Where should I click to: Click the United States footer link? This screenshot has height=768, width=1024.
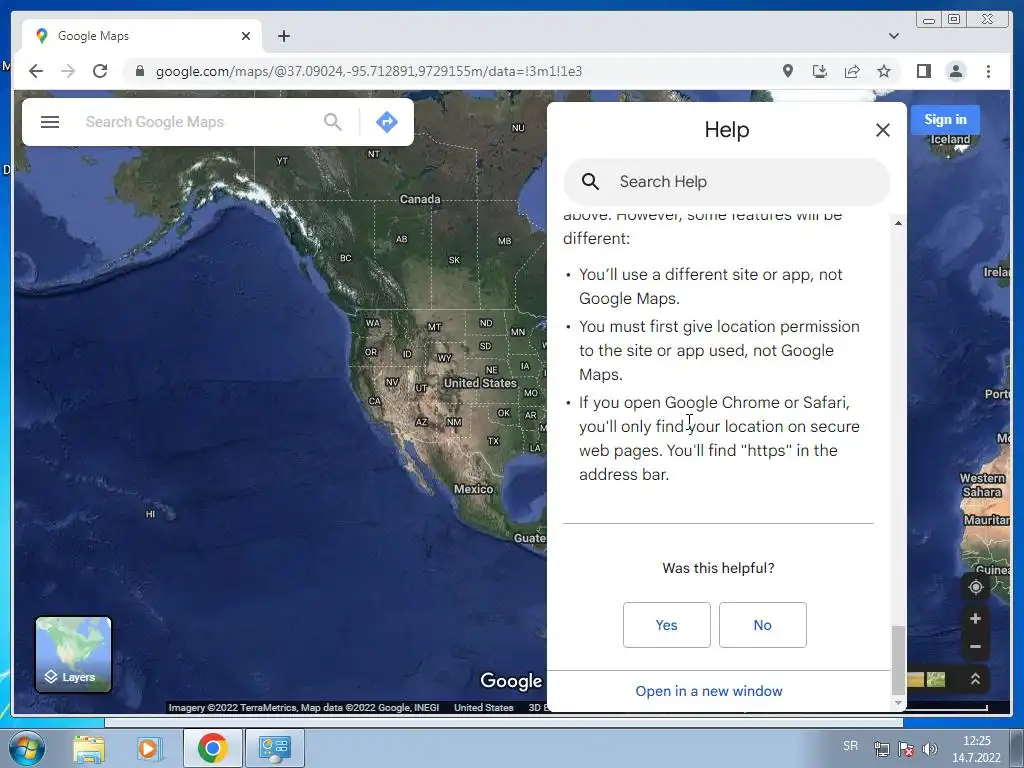483,707
